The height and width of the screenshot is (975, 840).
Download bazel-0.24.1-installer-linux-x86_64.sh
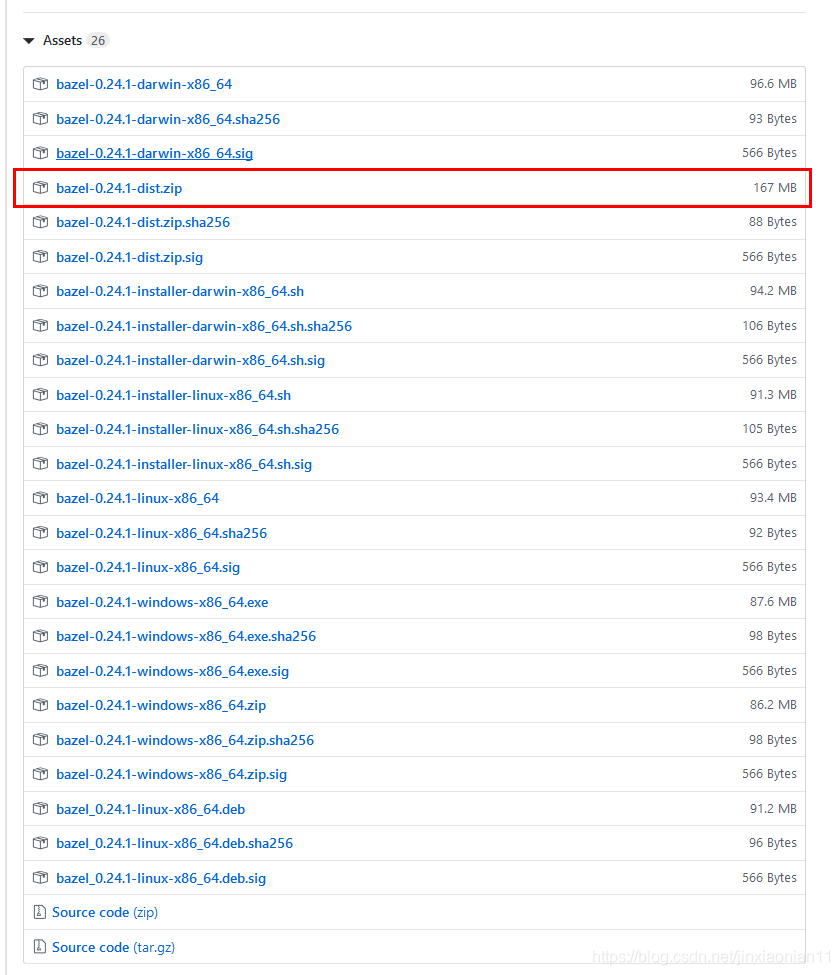click(173, 395)
